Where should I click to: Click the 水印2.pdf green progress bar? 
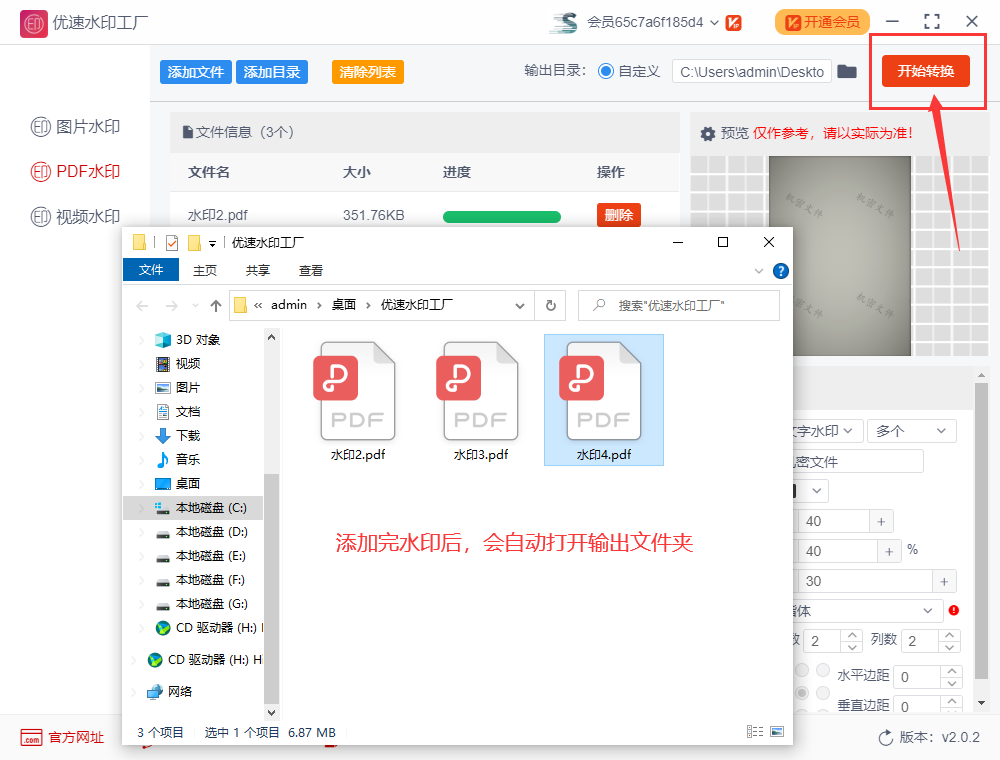coord(502,217)
